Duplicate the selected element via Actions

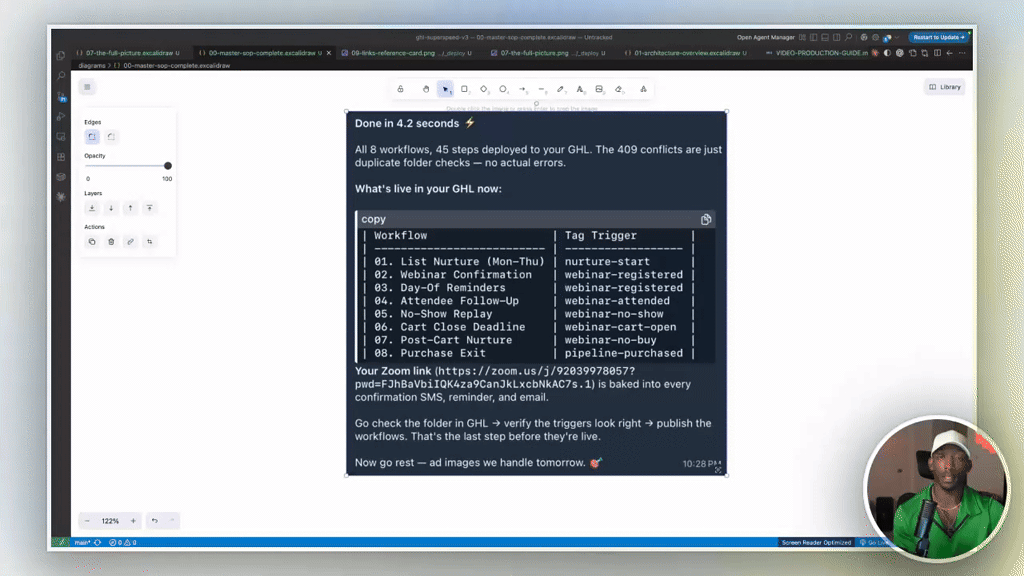[x=91, y=241]
